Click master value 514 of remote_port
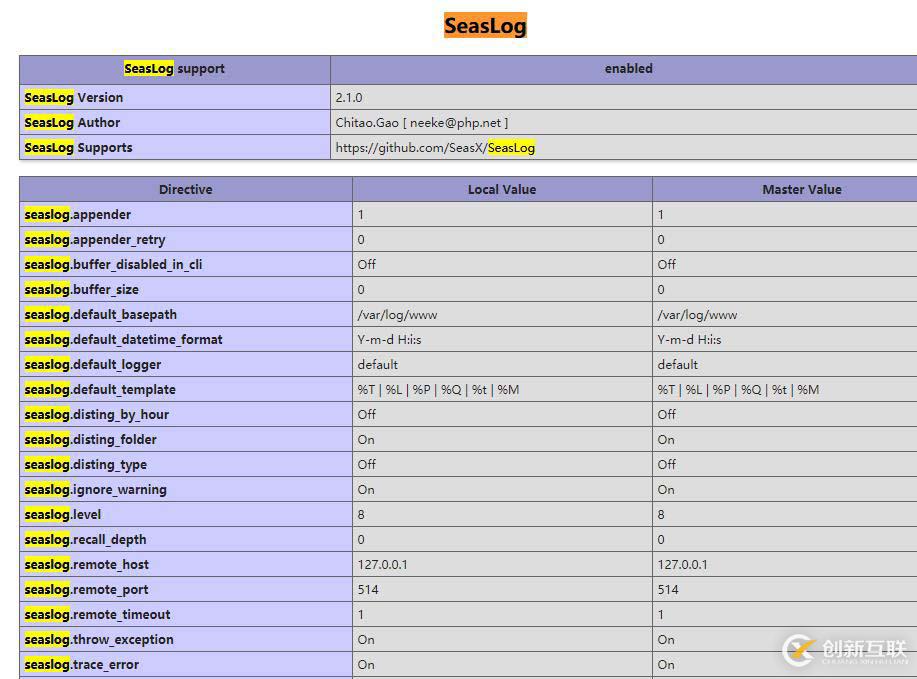Screen dimensions: 917x679 pyautogui.click(x=668, y=590)
